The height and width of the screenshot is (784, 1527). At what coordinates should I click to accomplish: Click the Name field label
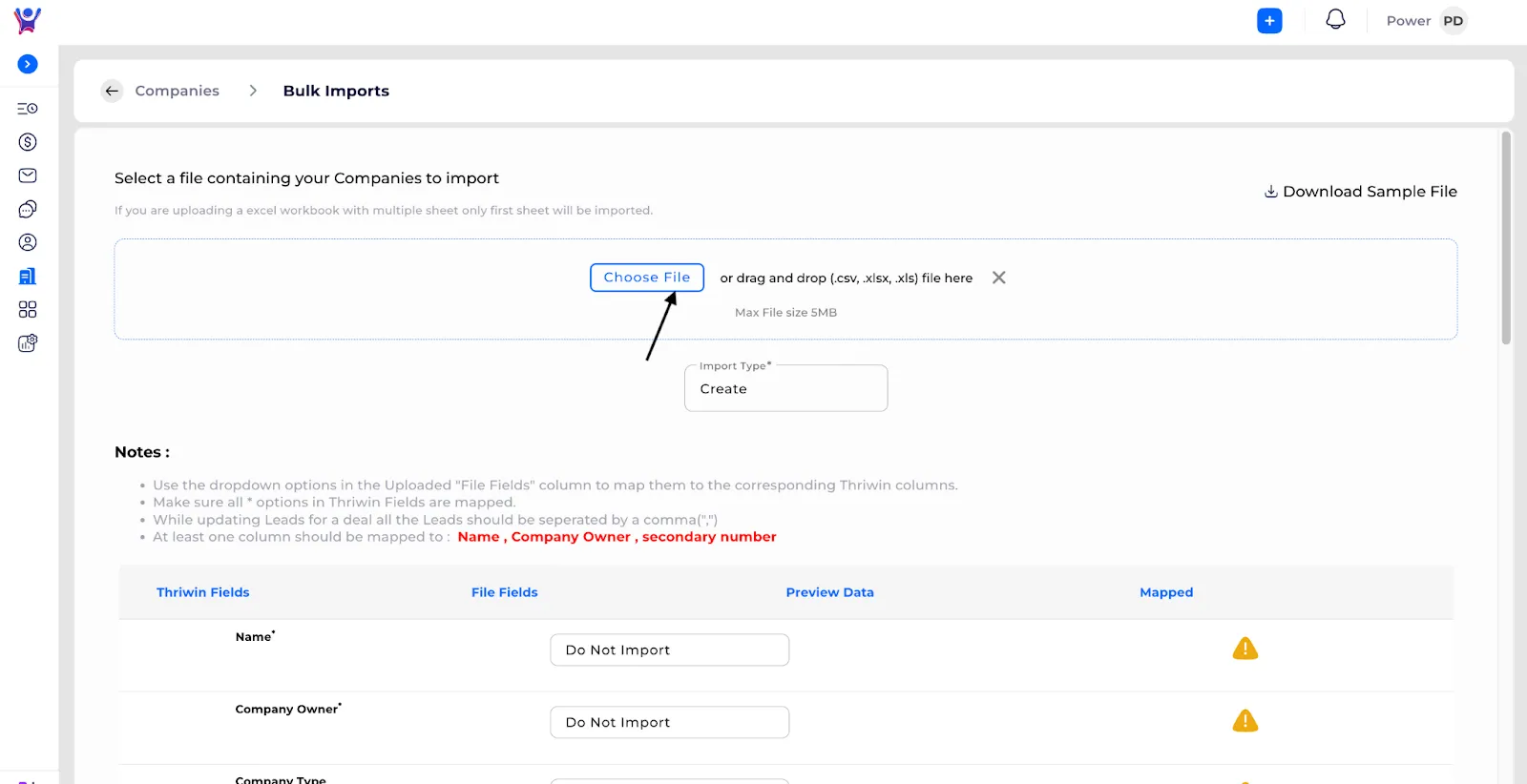click(255, 636)
